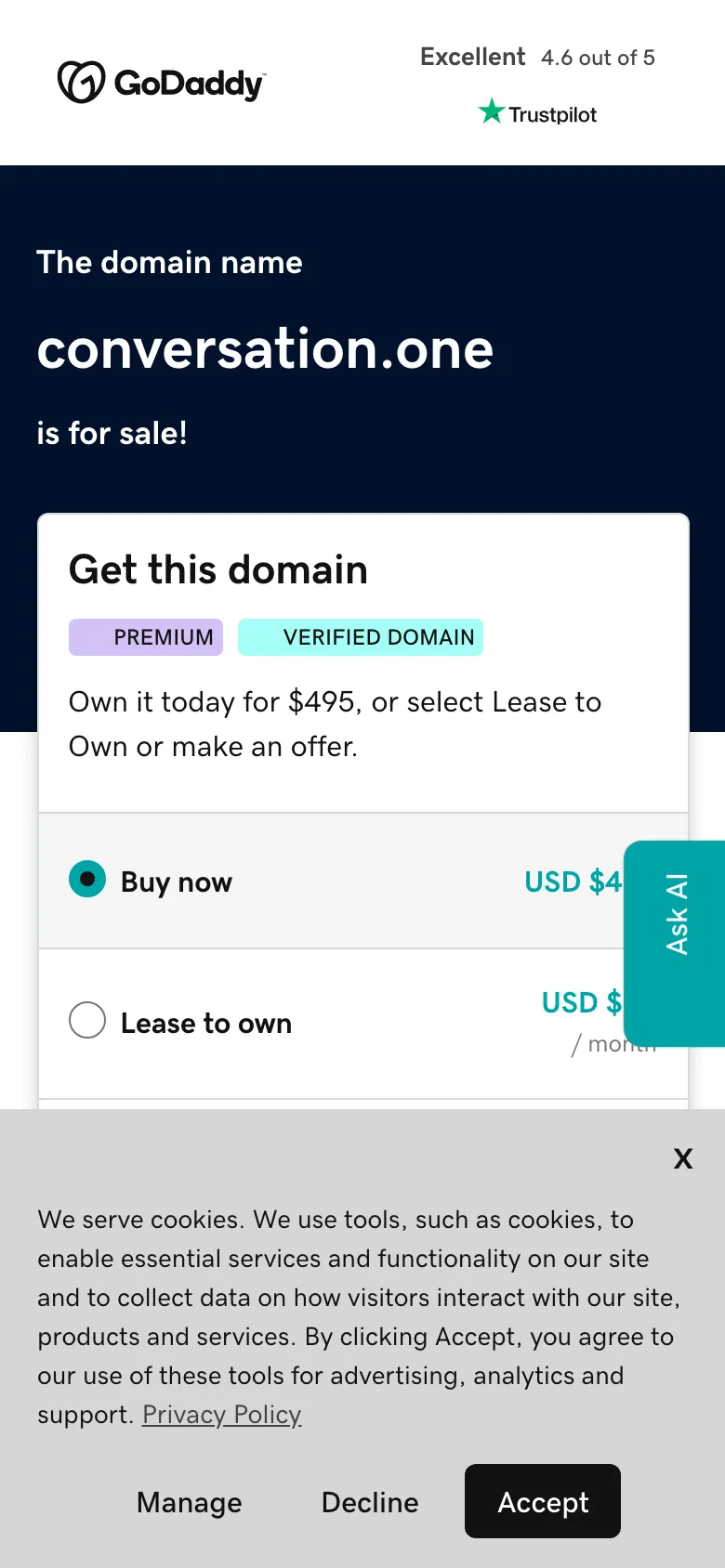Viewport: 725px width, 1568px height.
Task: Click Manage in the cookie banner
Action: click(x=190, y=1502)
